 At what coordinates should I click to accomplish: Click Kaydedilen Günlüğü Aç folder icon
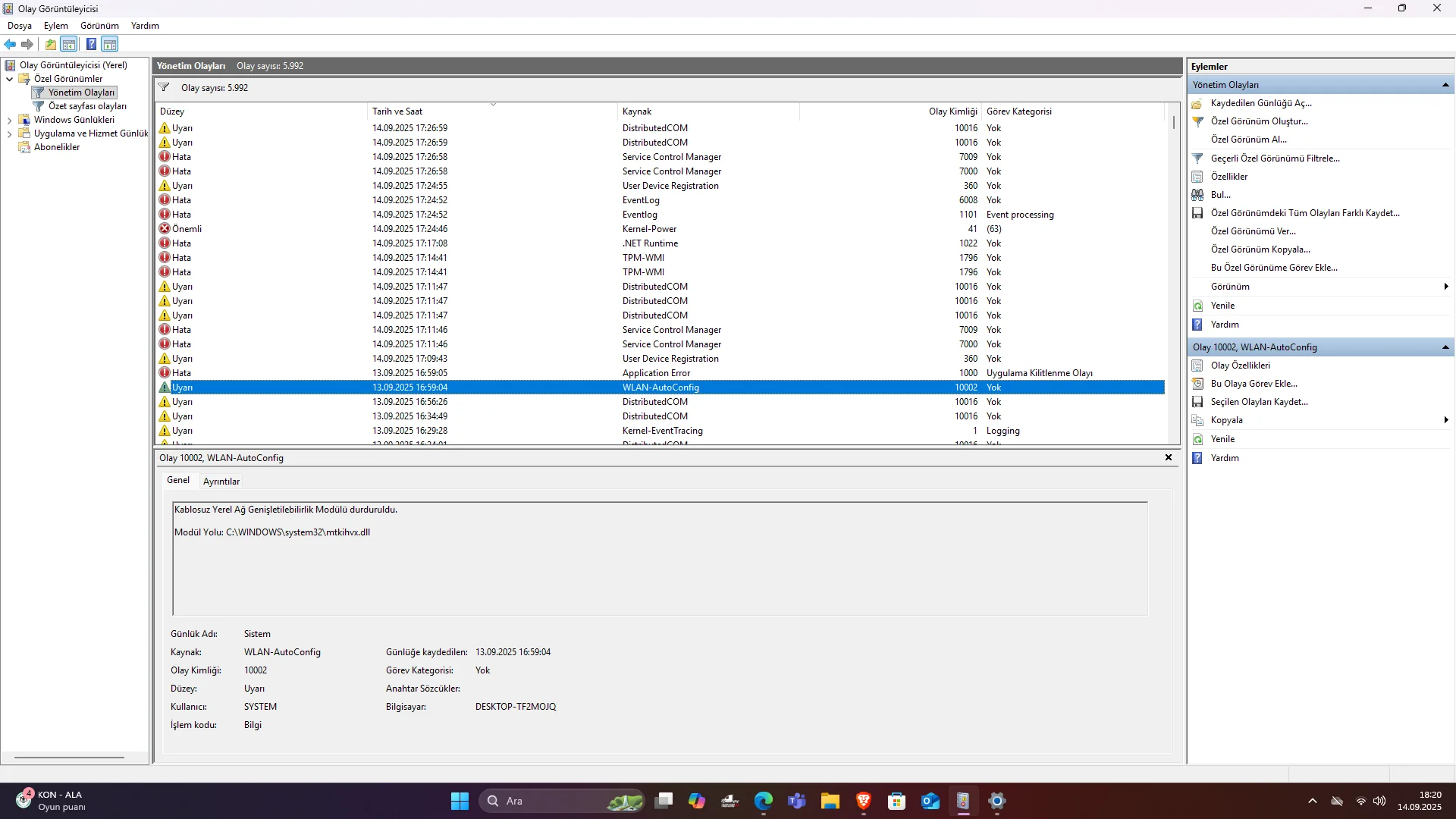[1197, 103]
